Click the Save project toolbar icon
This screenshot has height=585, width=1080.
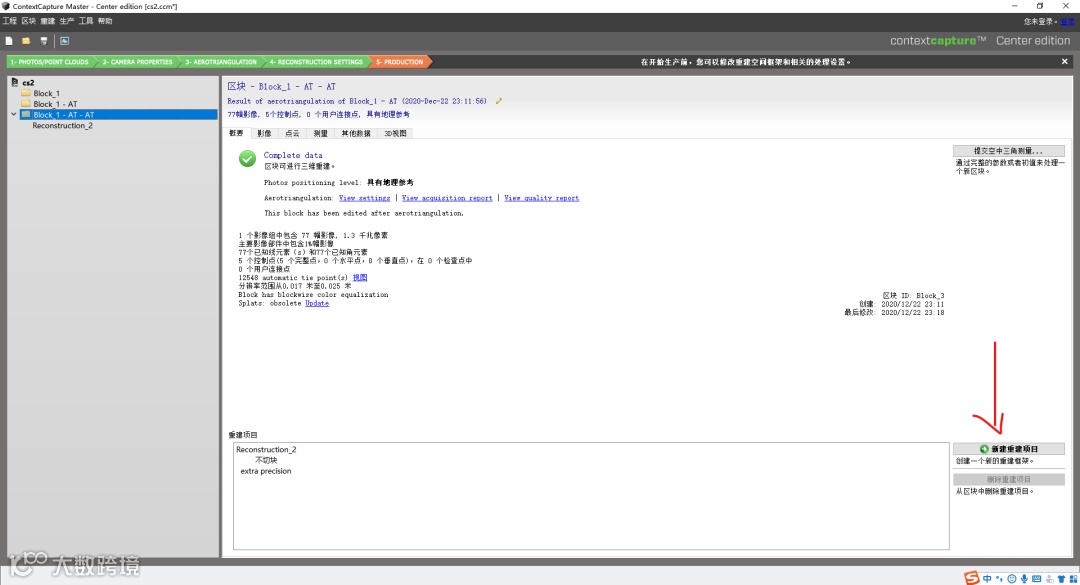pyautogui.click(x=44, y=41)
